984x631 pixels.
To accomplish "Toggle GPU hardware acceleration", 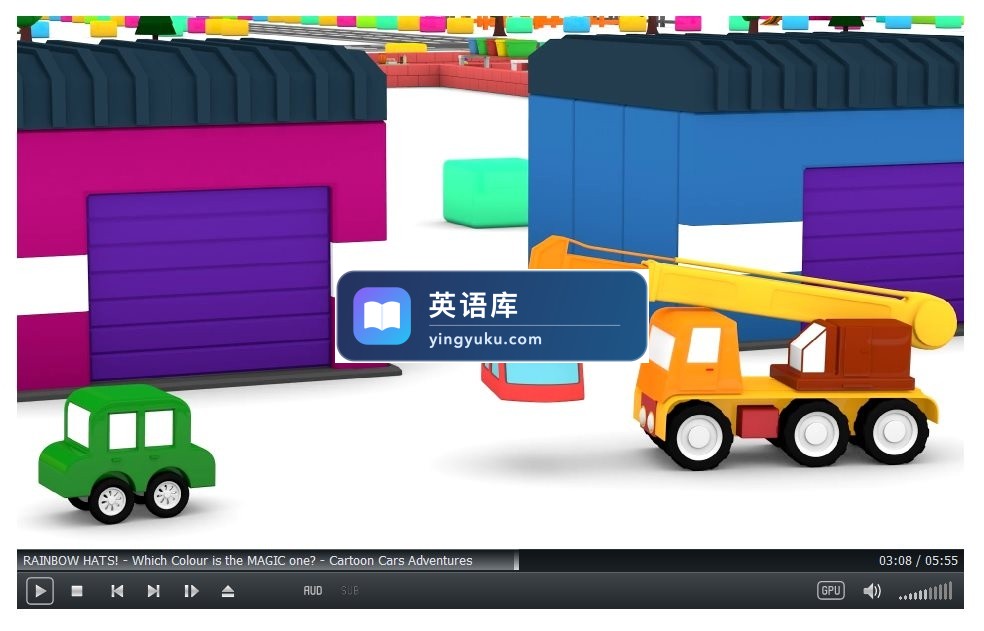I will pyautogui.click(x=830, y=590).
